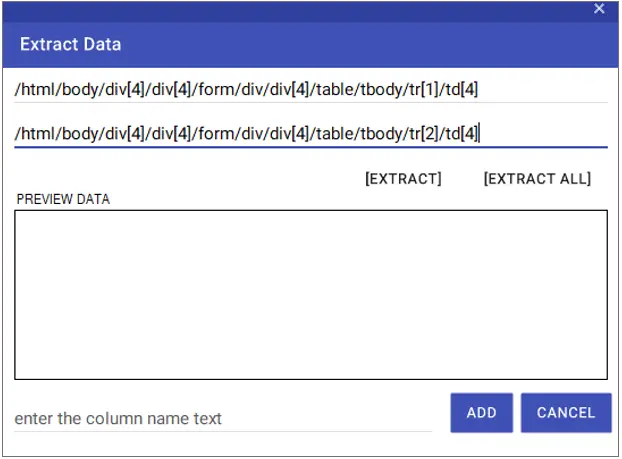Select the 'enter the column name text' placeholder
Screen dimensions: 622x459
[x=118, y=419]
